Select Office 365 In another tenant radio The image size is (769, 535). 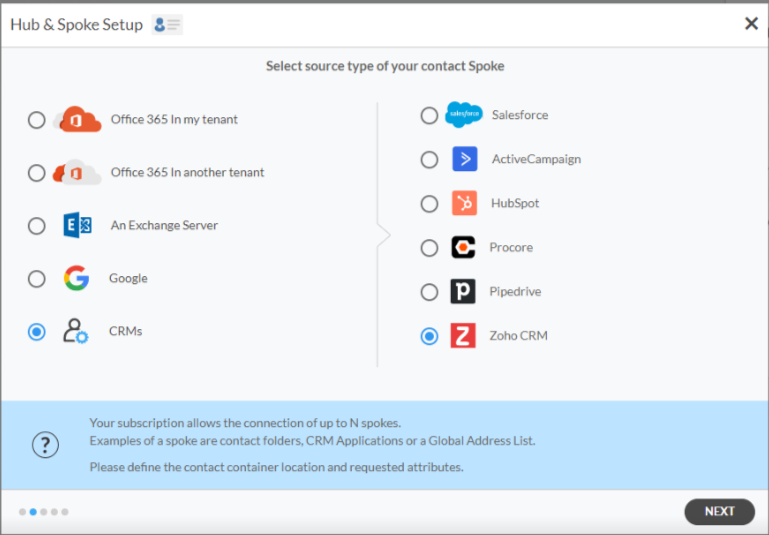point(37,173)
